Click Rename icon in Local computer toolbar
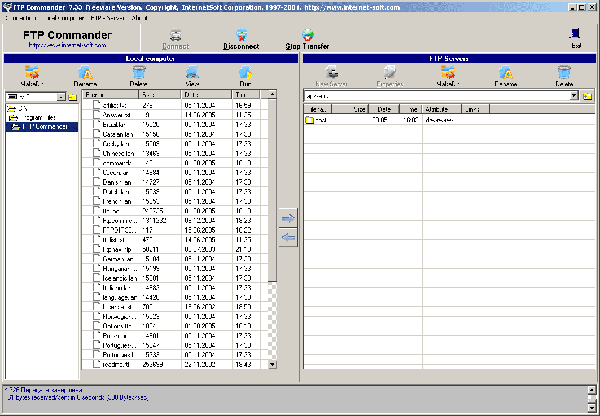 point(85,72)
